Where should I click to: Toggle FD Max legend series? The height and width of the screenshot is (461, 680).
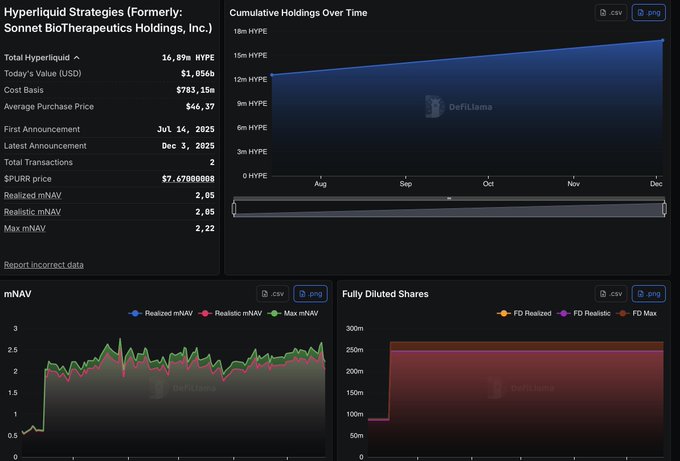click(x=637, y=313)
